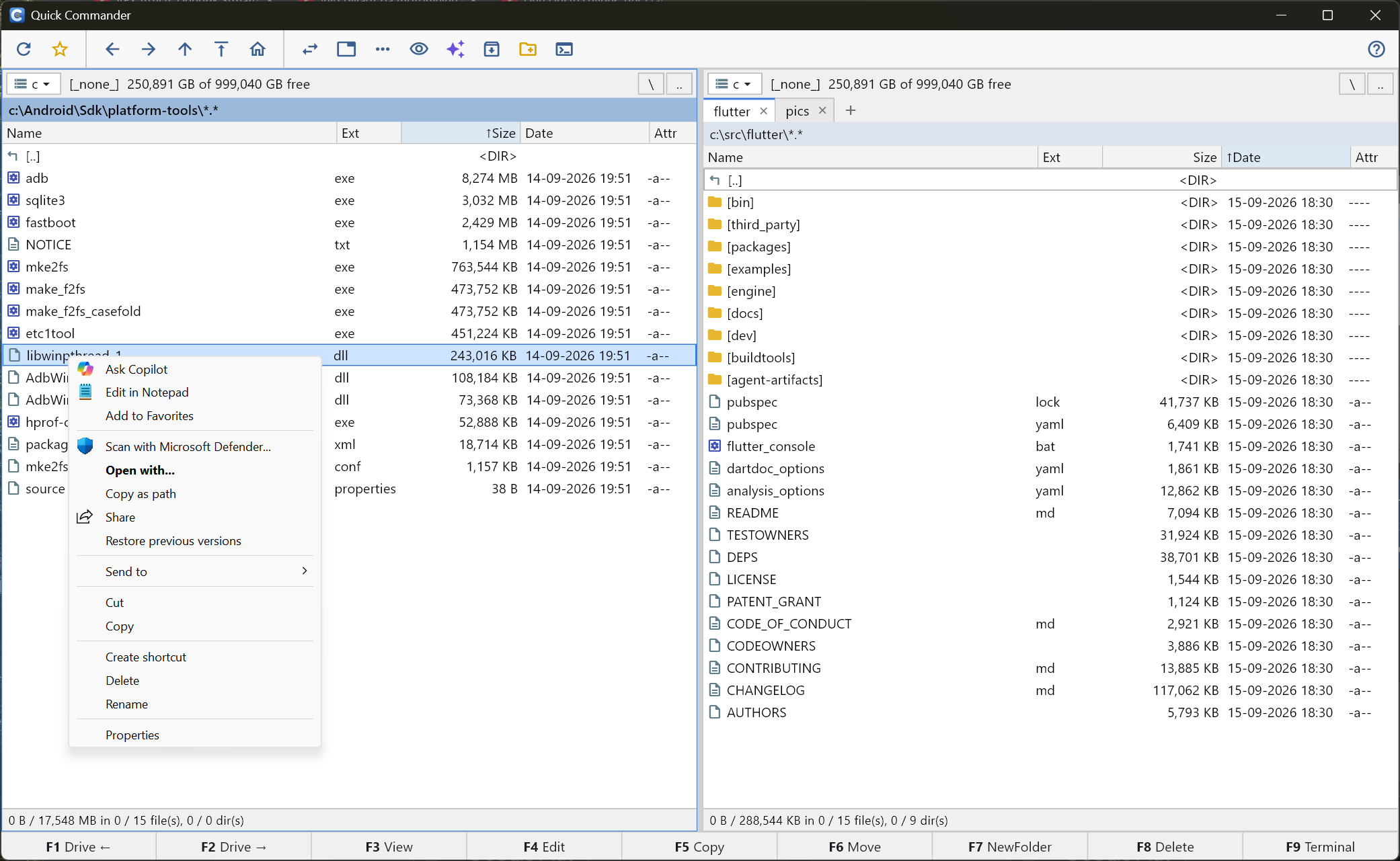Open right panel drive c dropdown

(735, 84)
